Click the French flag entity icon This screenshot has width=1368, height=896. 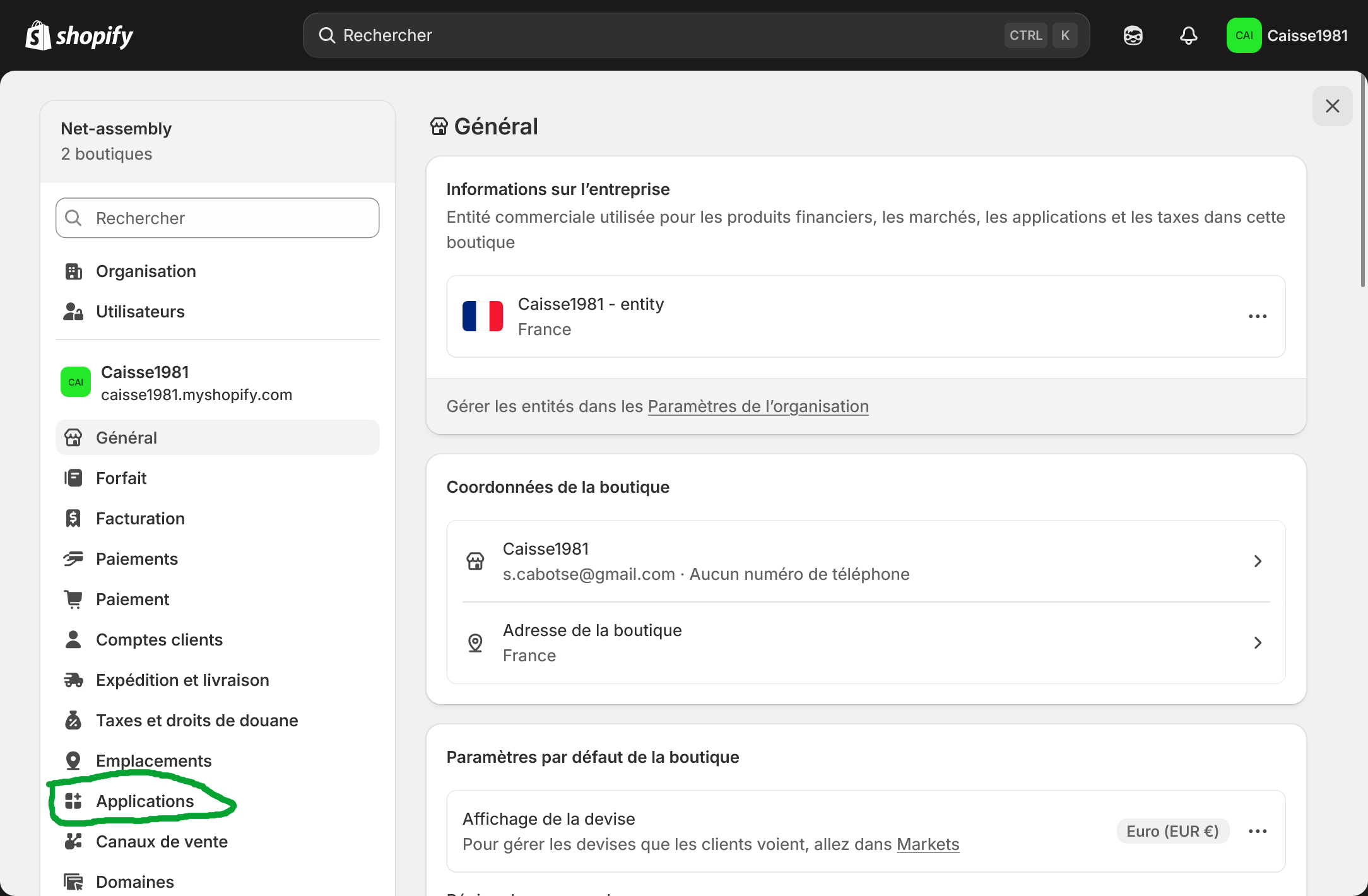pos(483,316)
